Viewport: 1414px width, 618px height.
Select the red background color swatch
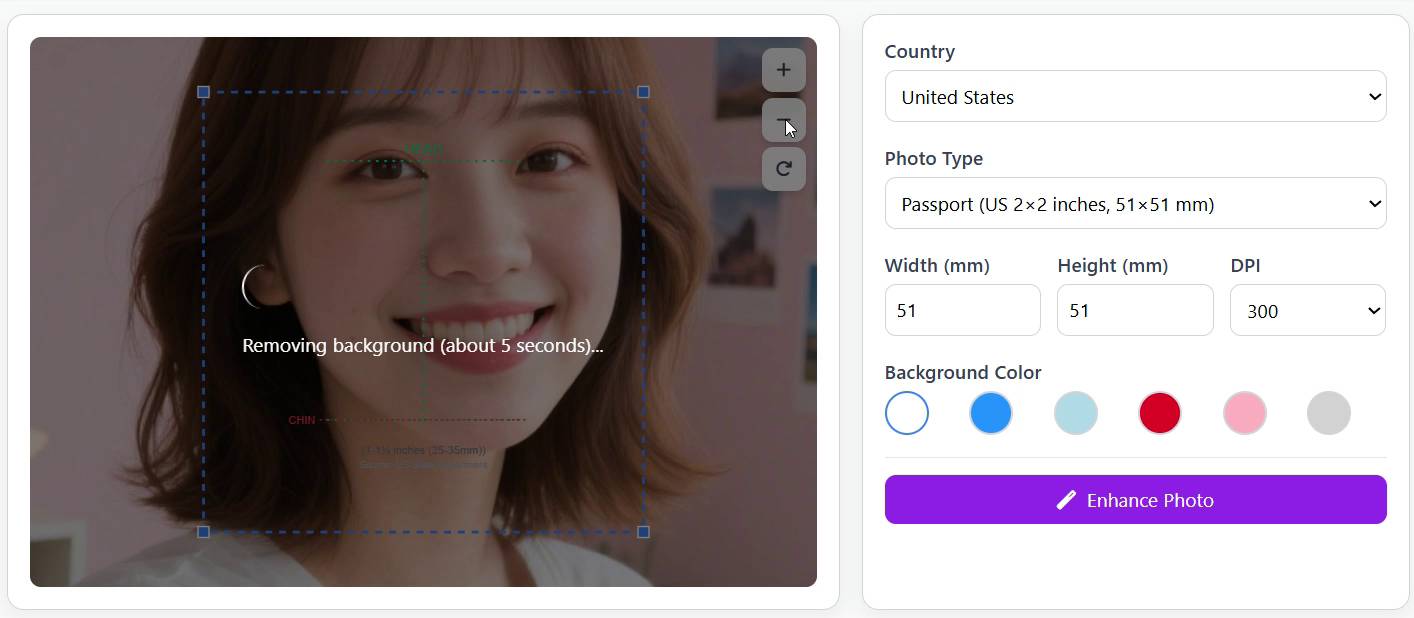point(1160,413)
